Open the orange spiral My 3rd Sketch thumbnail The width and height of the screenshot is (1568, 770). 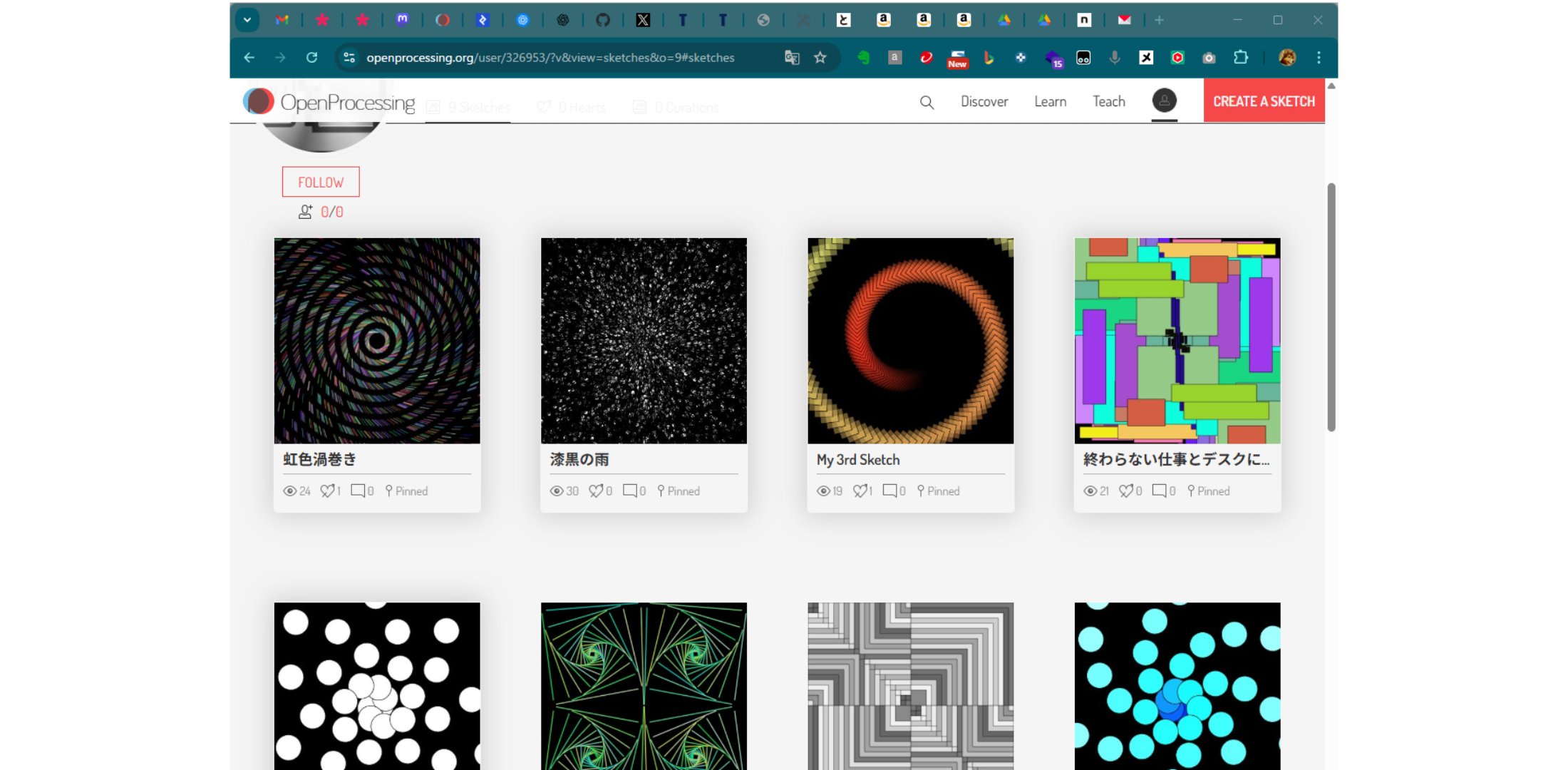coord(910,341)
